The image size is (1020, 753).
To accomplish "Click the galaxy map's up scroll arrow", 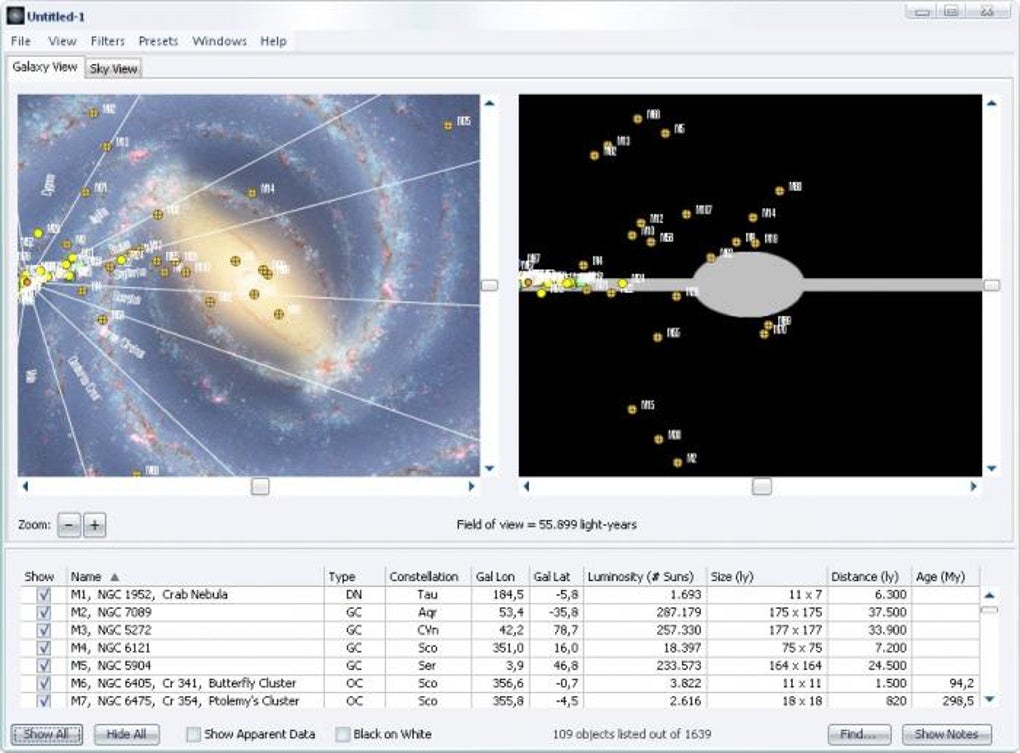I will tap(489, 103).
